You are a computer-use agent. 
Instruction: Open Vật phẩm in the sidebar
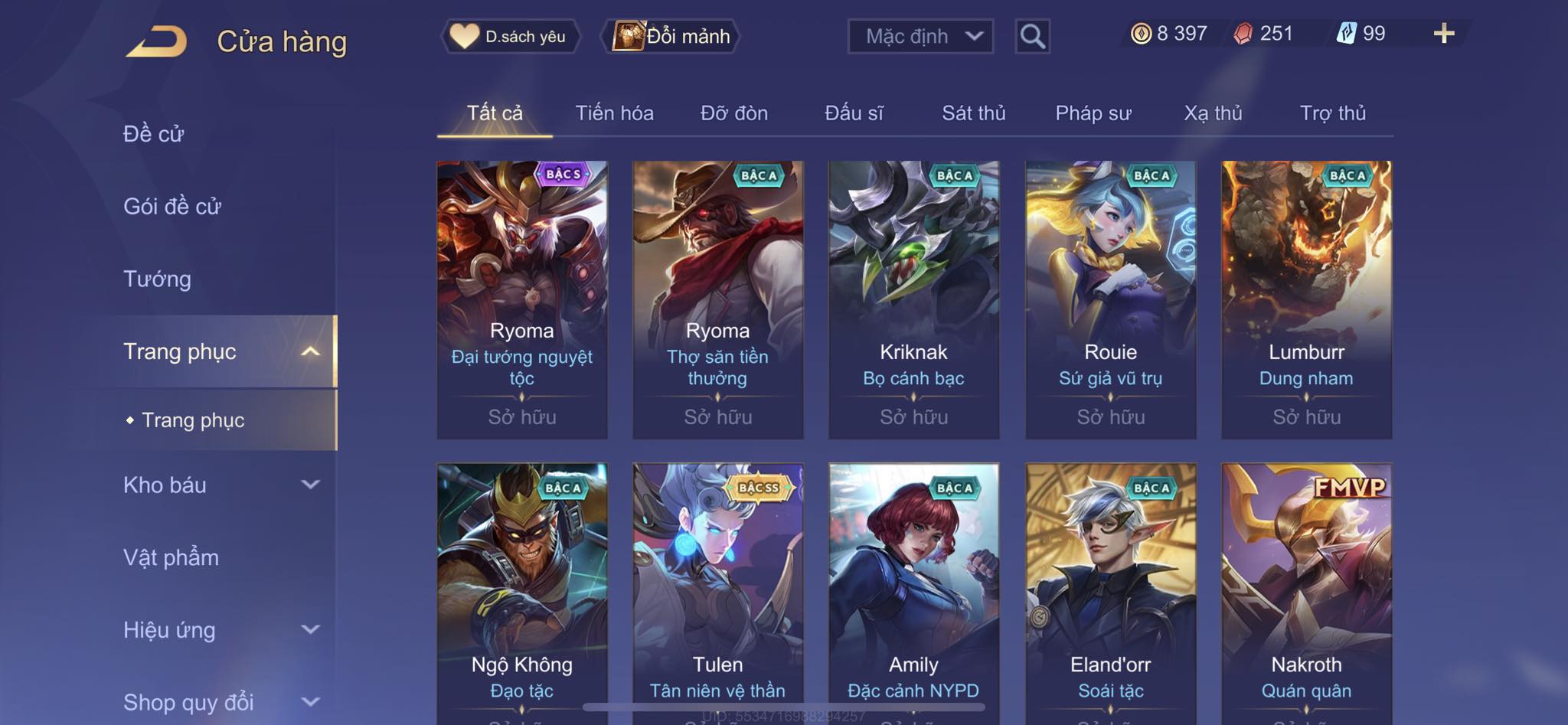(171, 557)
